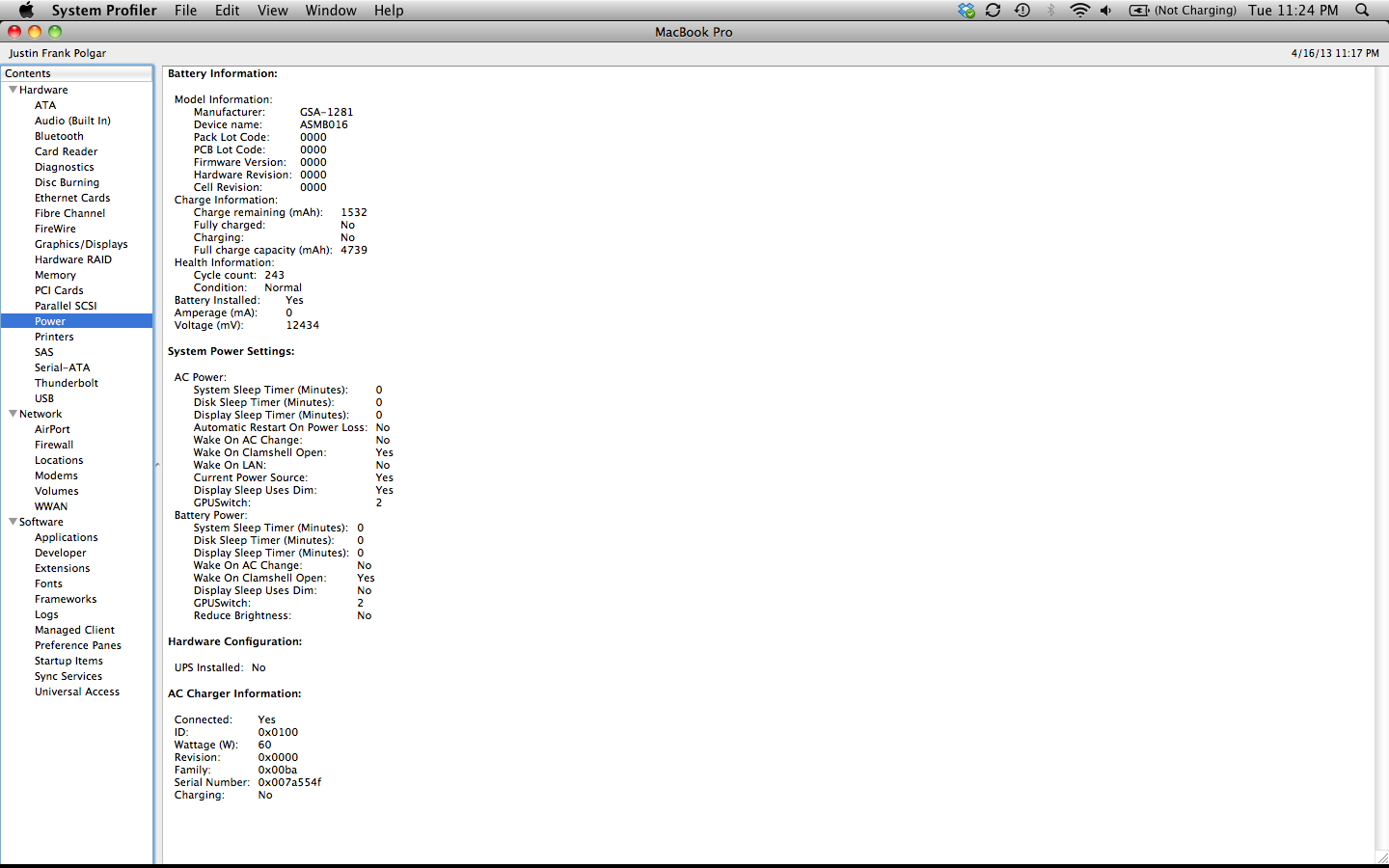Select Hardware RAID
Viewport: 1389px width, 868px height.
point(73,259)
